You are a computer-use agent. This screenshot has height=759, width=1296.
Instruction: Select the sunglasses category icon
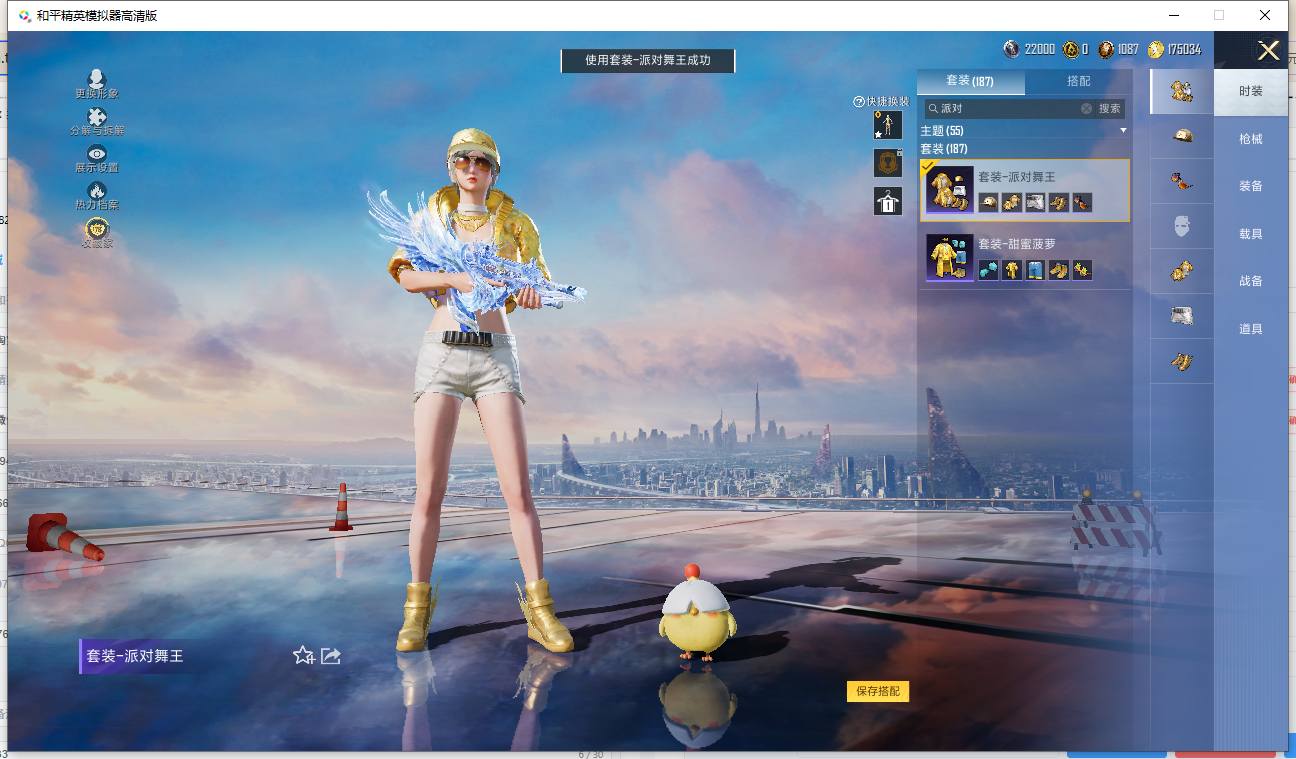click(1182, 181)
